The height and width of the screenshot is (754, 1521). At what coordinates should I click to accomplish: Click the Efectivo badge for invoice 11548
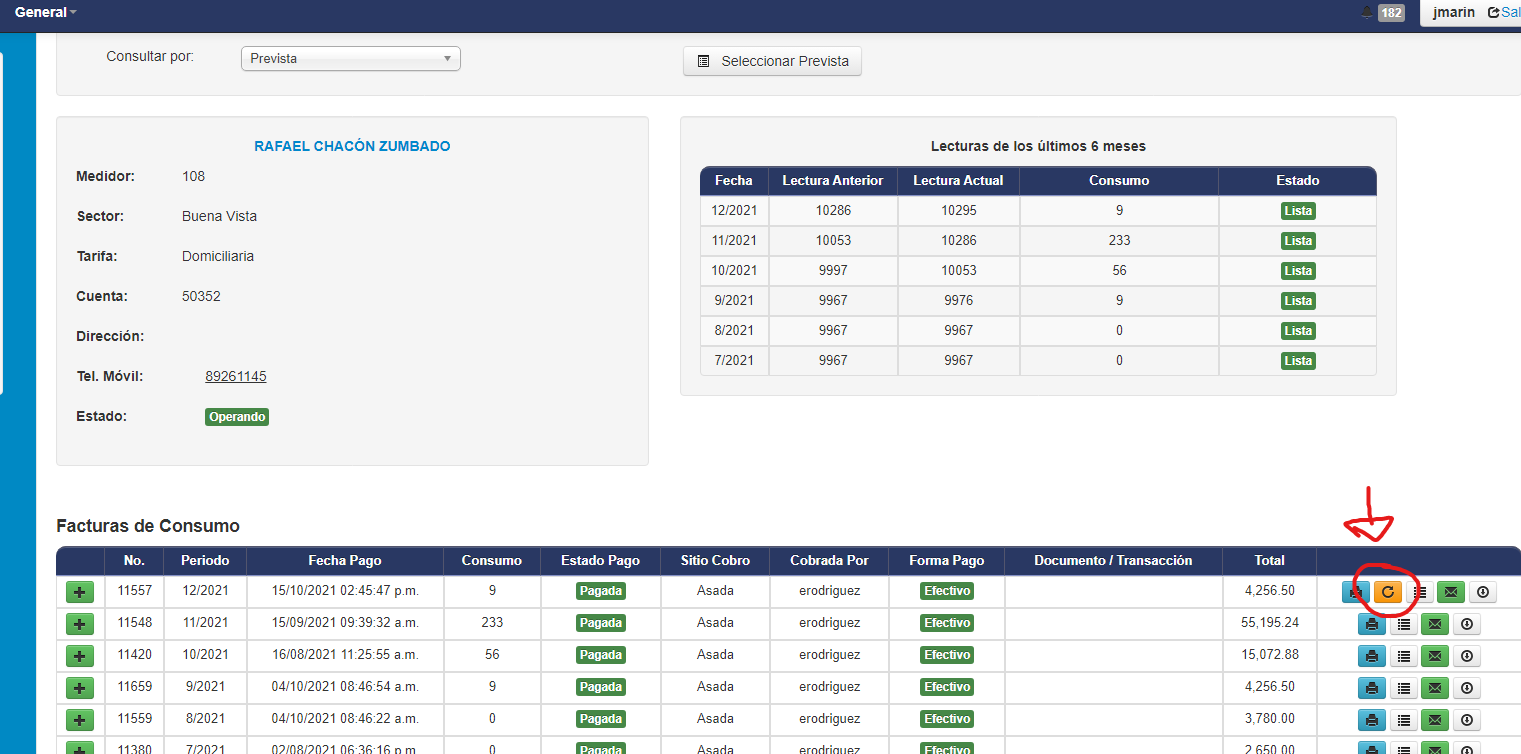tap(947, 623)
